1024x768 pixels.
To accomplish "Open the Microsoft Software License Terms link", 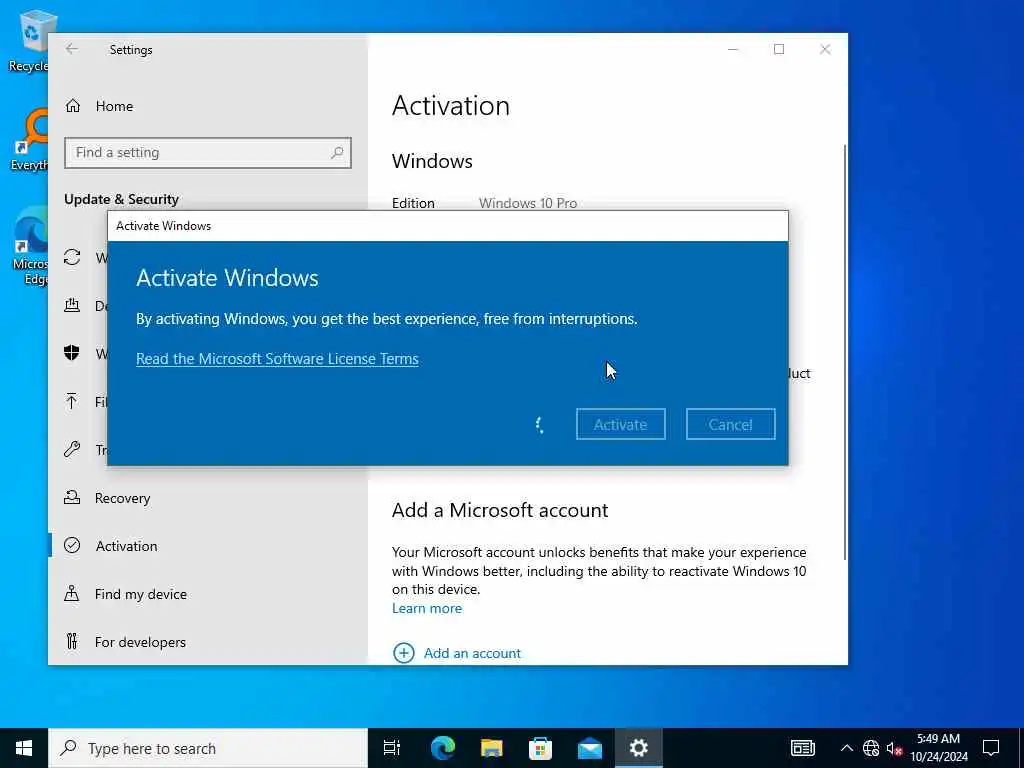I will tap(277, 359).
